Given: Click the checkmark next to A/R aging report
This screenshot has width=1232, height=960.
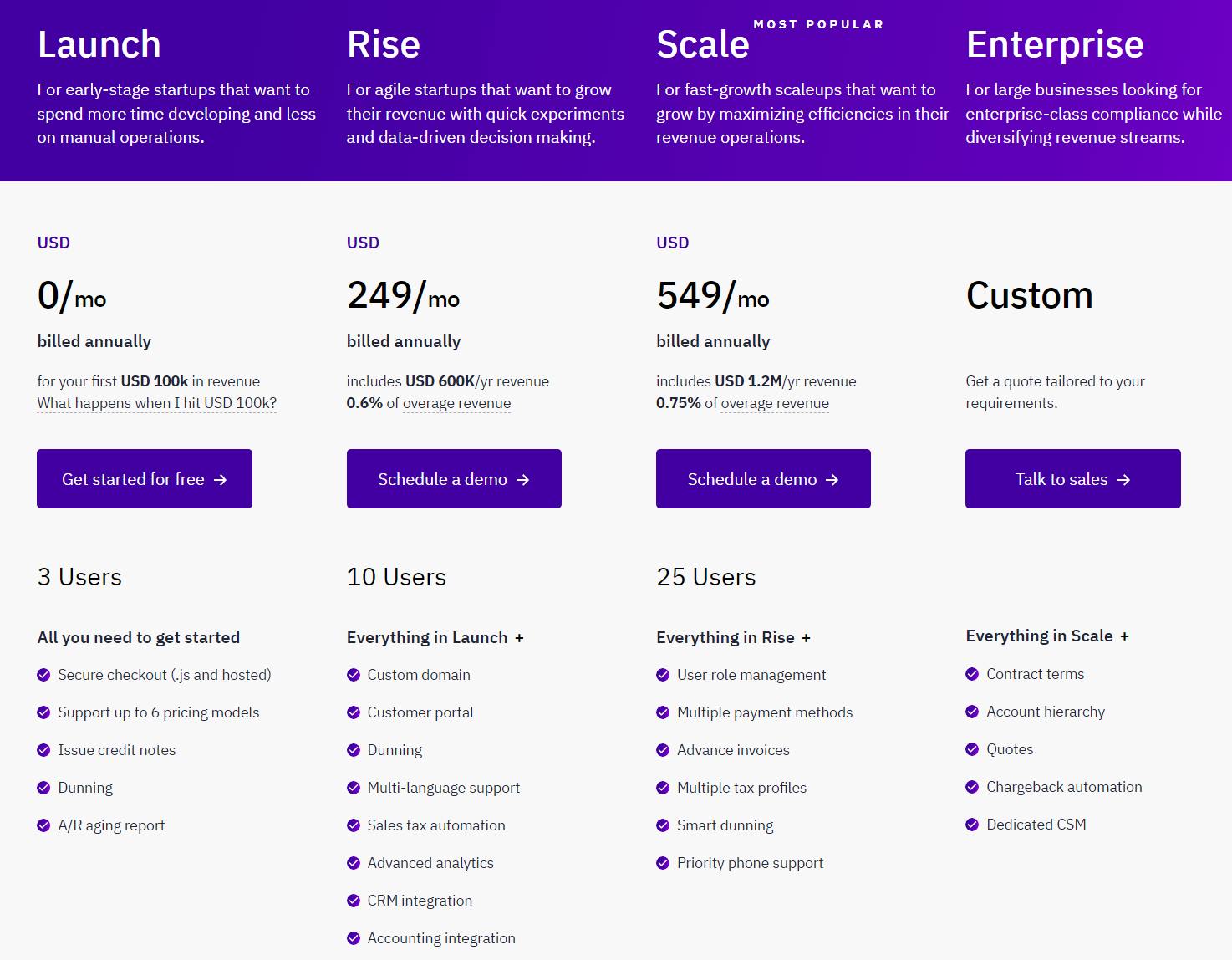Looking at the screenshot, I should click(x=43, y=825).
